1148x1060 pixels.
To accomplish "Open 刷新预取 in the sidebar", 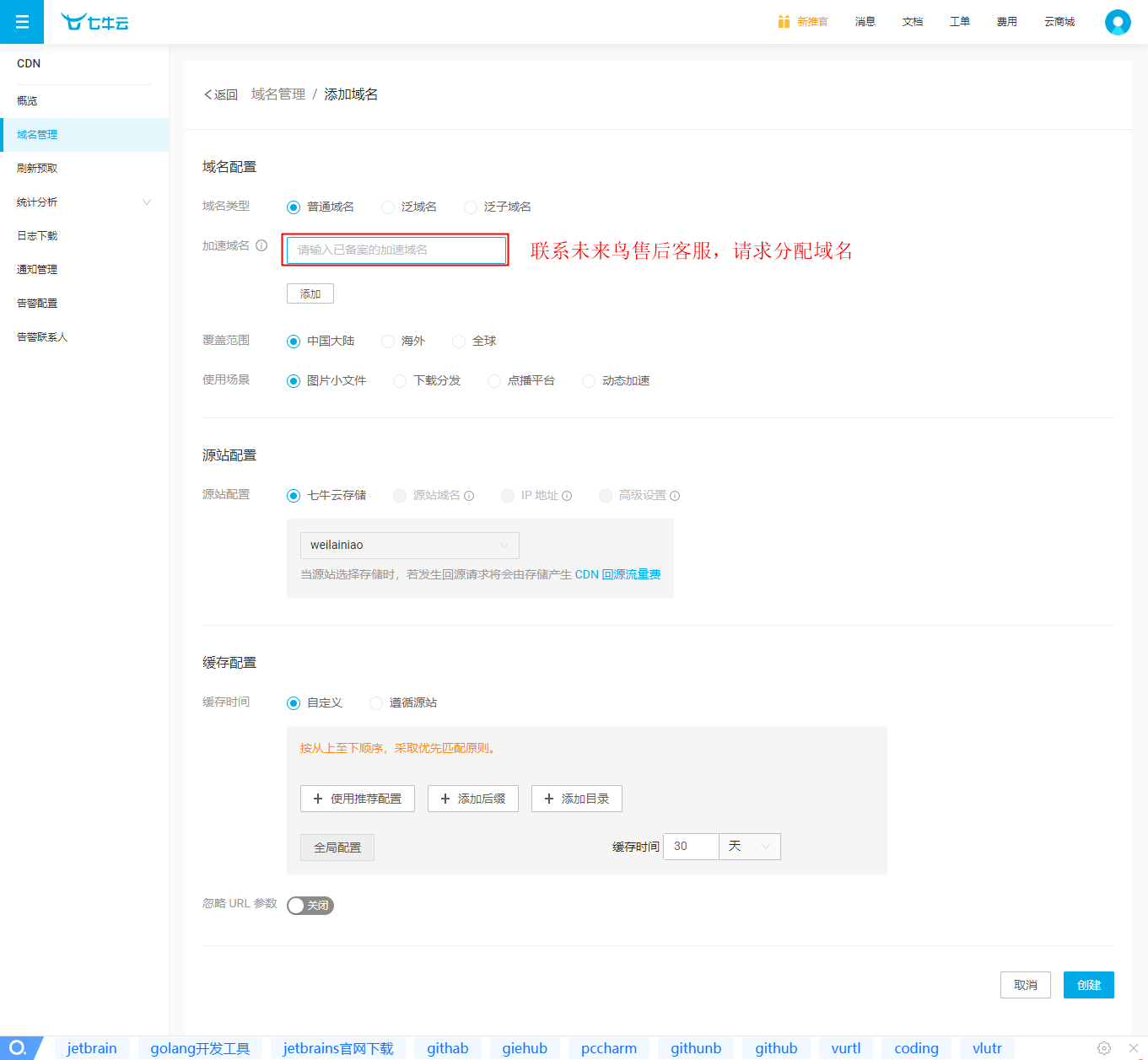I will [37, 169].
